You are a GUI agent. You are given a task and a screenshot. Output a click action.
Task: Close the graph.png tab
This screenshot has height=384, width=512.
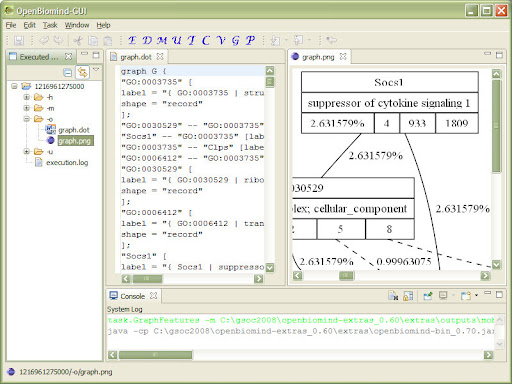343,57
